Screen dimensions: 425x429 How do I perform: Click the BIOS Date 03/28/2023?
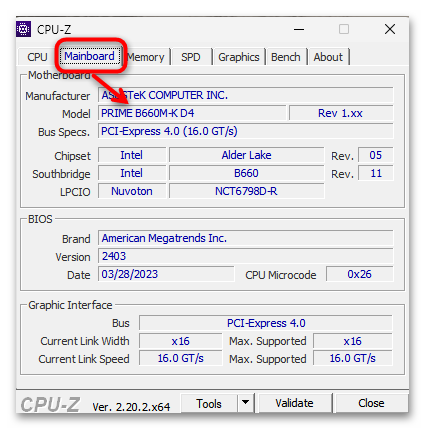tap(166, 274)
